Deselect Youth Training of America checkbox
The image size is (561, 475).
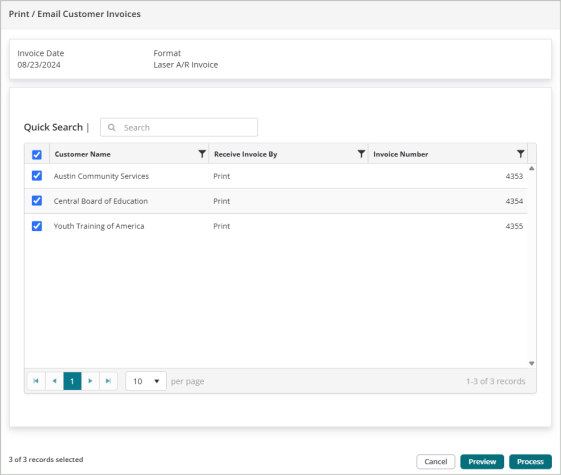click(x=37, y=226)
